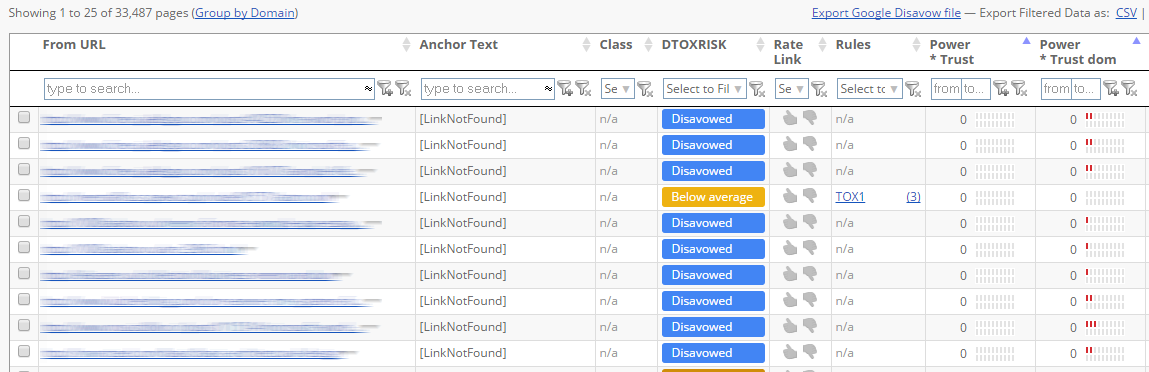Viewport: 1149px width, 372px height.
Task: Click the (3) rules count link
Action: [913, 197]
